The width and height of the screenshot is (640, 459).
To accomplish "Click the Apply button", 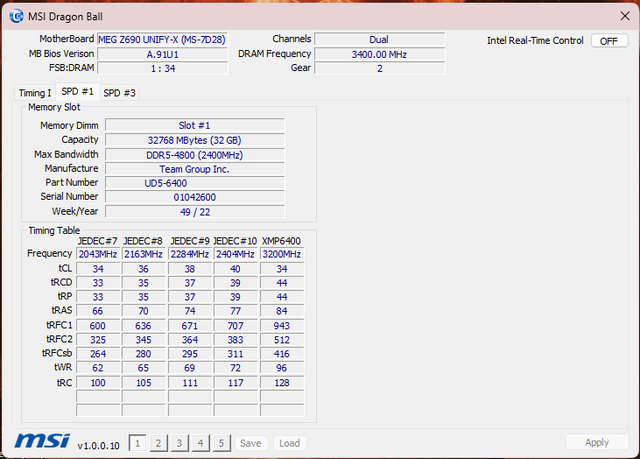I will point(597,442).
